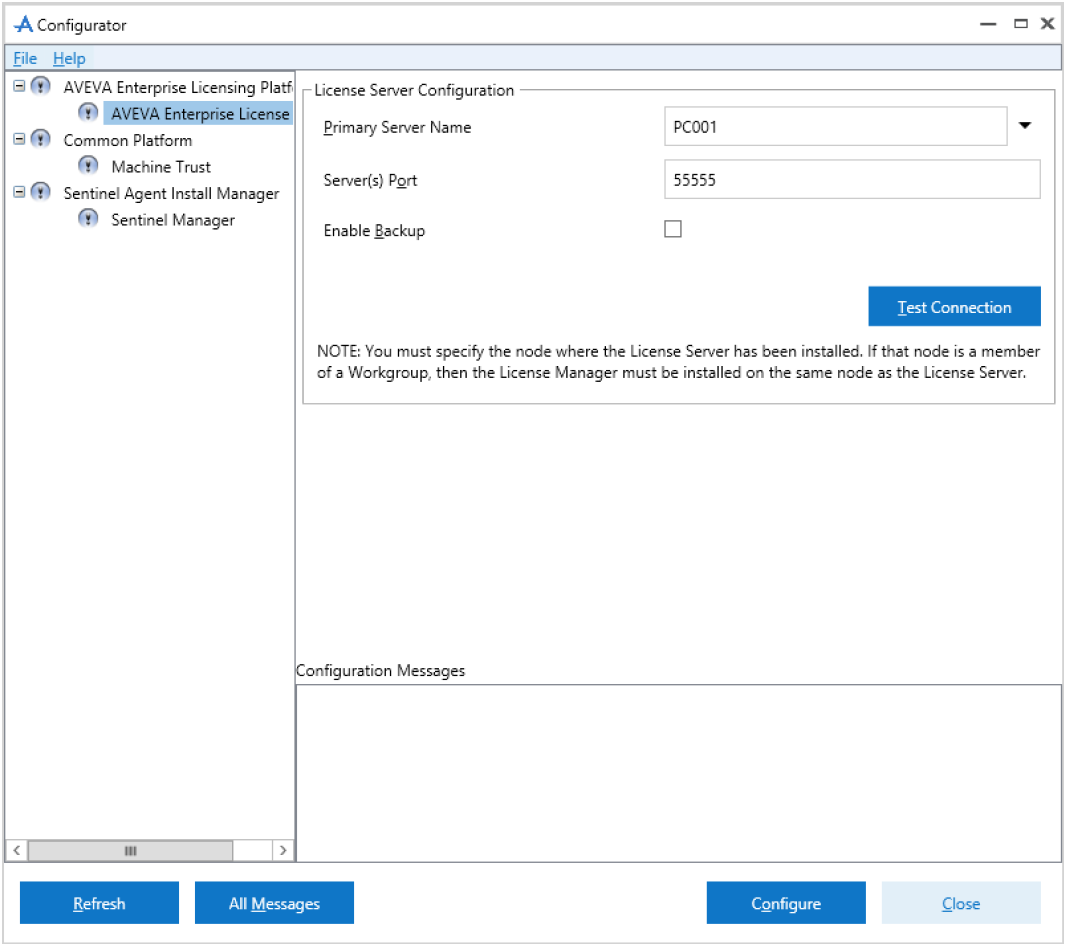Click status icon beside Machine Trust
Viewport: 1072px width, 951px height.
tap(88, 165)
